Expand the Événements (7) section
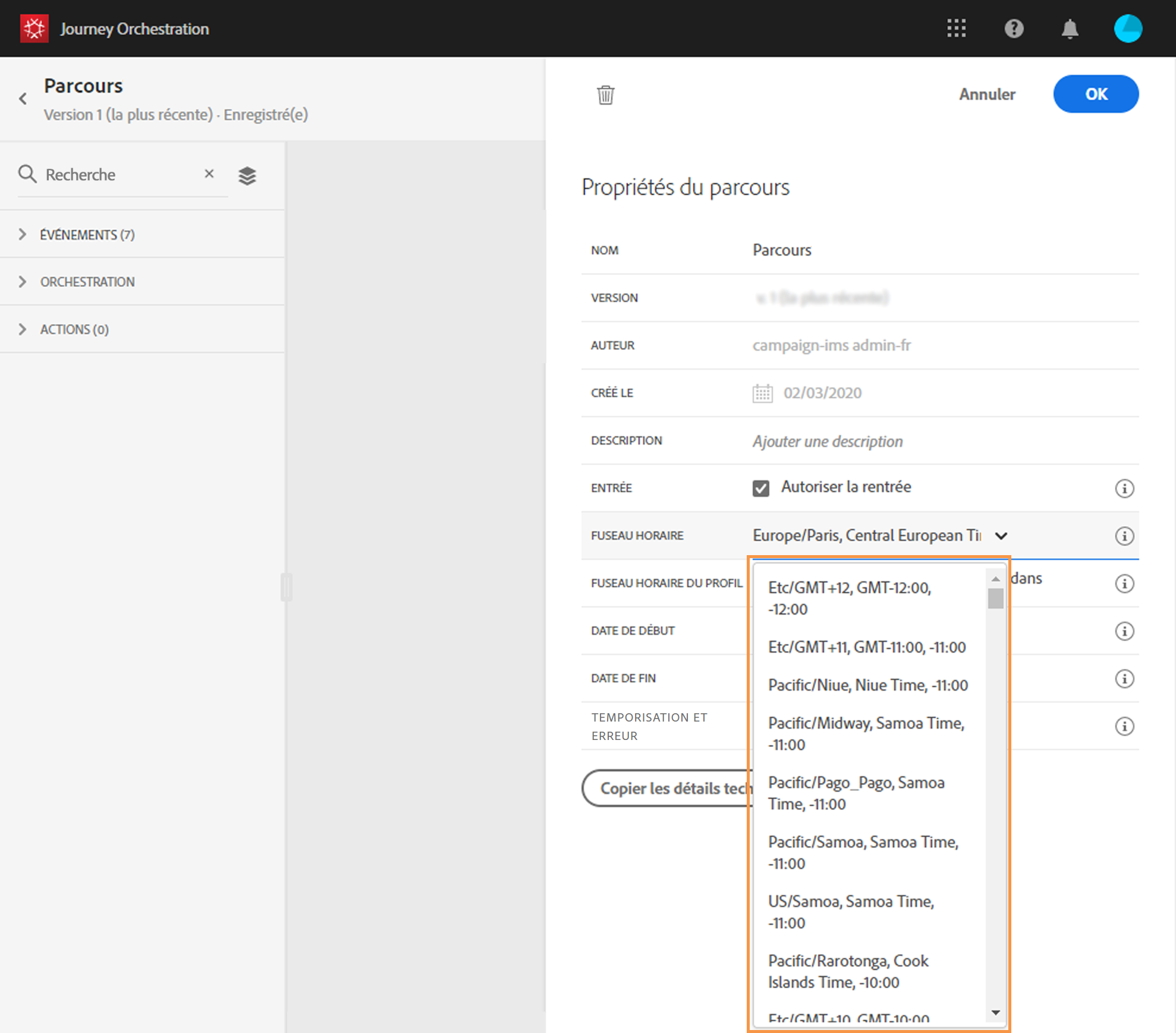 (23, 234)
